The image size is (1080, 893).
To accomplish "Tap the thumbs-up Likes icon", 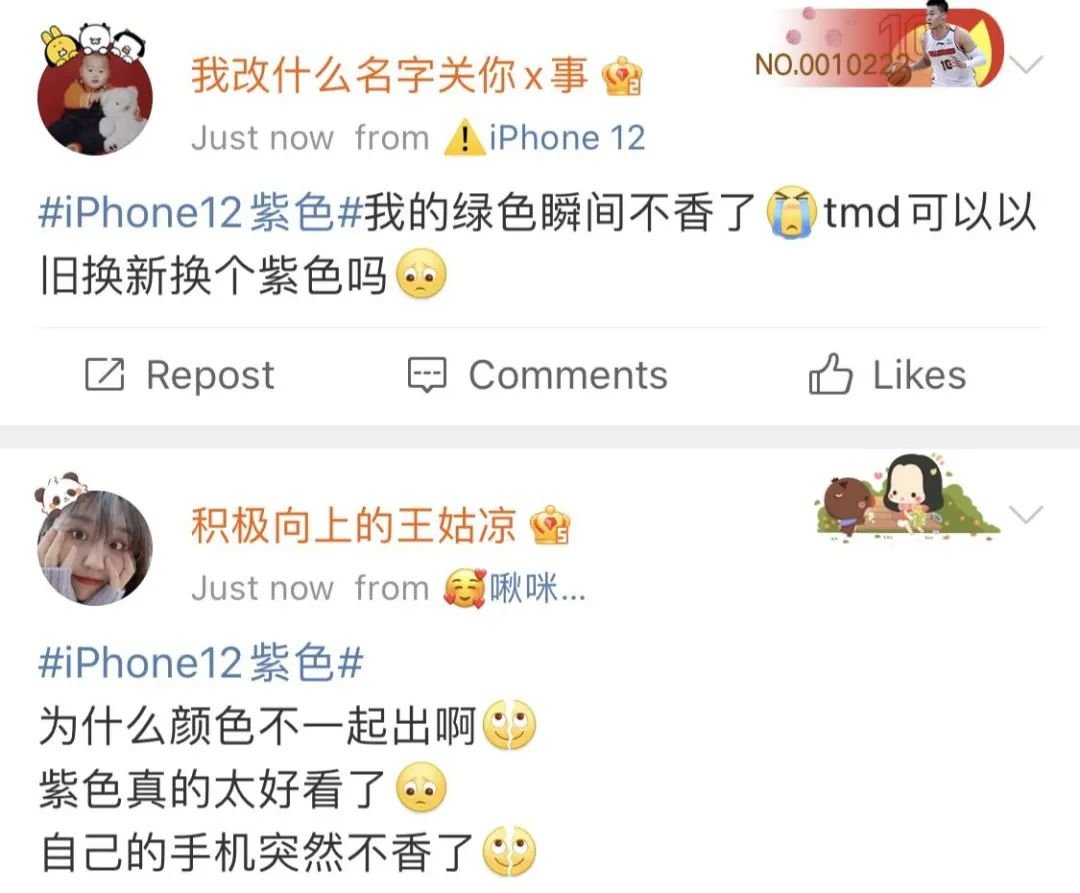I will pos(830,374).
